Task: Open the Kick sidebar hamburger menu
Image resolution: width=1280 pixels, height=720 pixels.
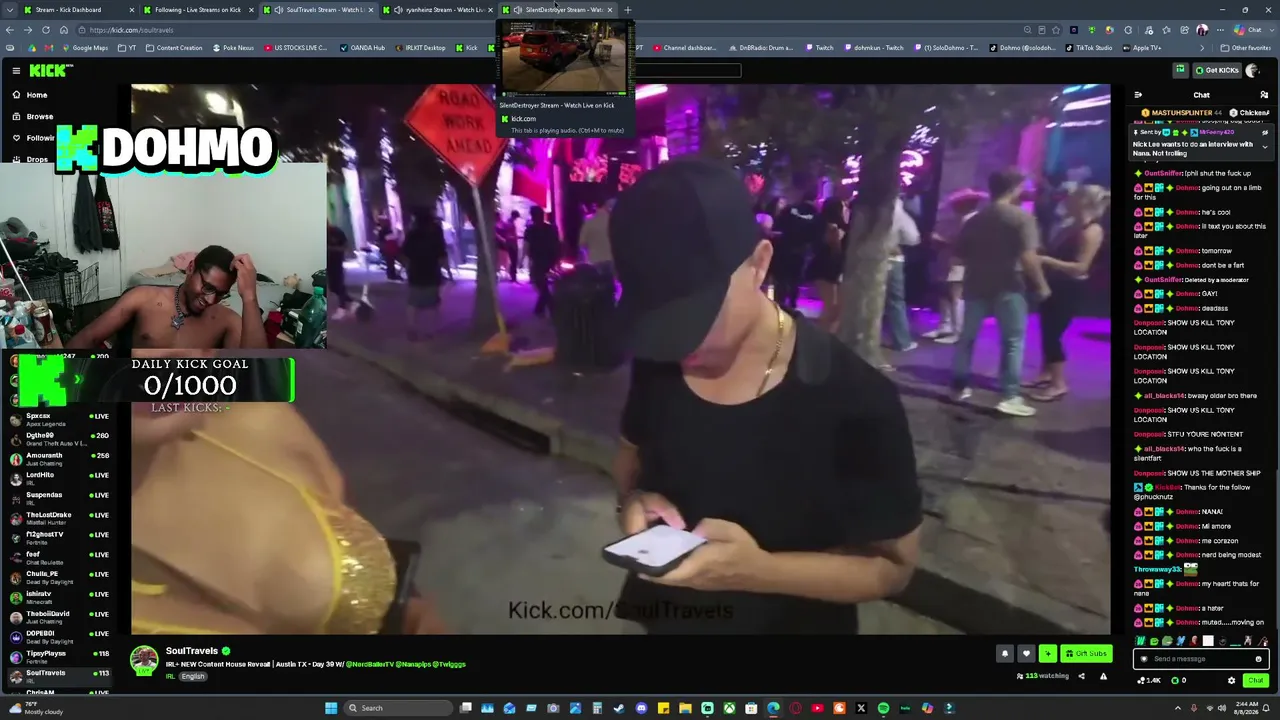Action: click(x=16, y=70)
